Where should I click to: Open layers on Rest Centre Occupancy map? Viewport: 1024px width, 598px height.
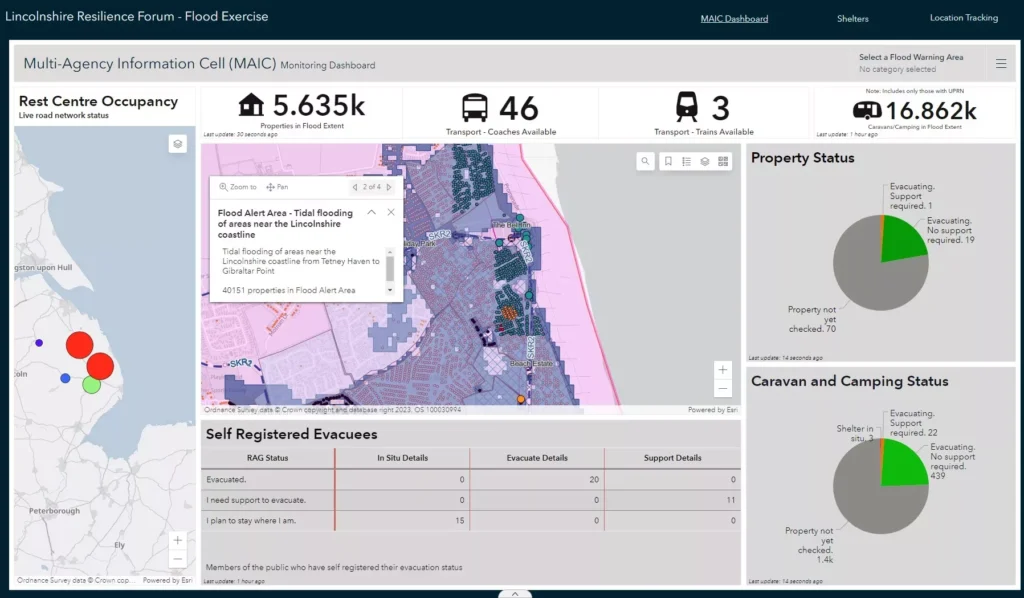(x=177, y=144)
